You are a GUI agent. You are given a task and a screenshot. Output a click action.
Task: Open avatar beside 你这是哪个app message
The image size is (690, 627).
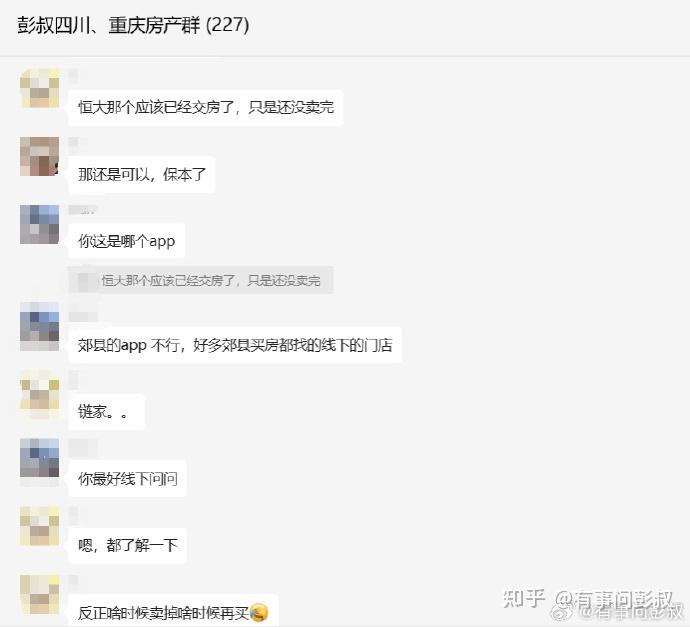(40, 224)
